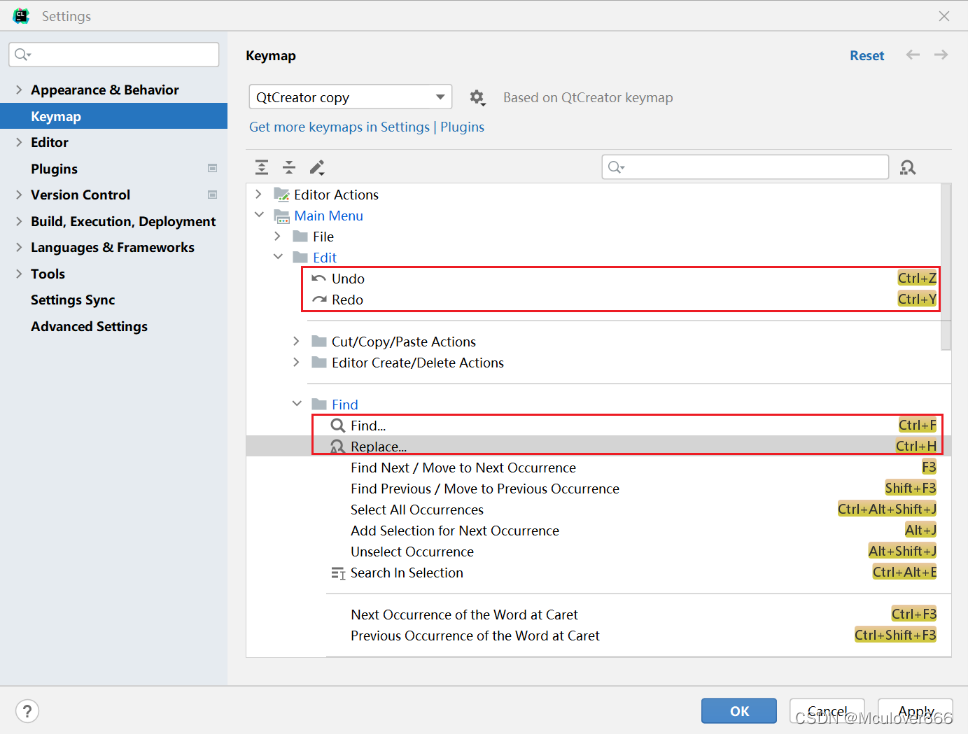Open Advanced Settings page
This screenshot has height=734, width=968.
tap(90, 326)
